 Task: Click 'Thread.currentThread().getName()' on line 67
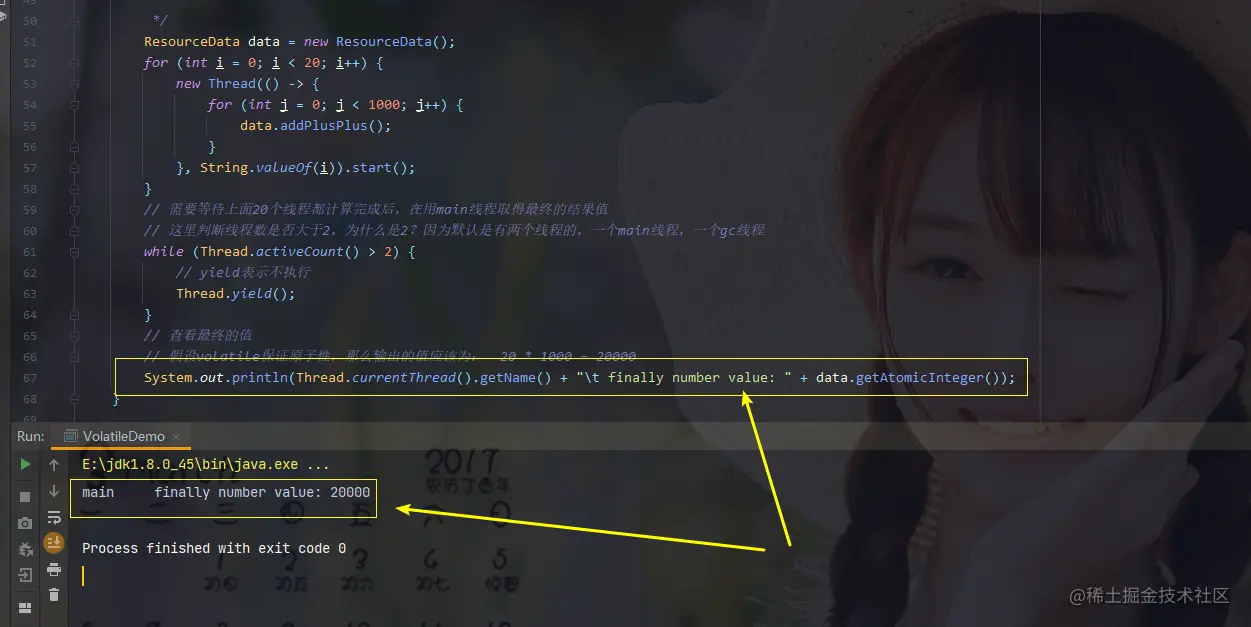click(x=424, y=378)
